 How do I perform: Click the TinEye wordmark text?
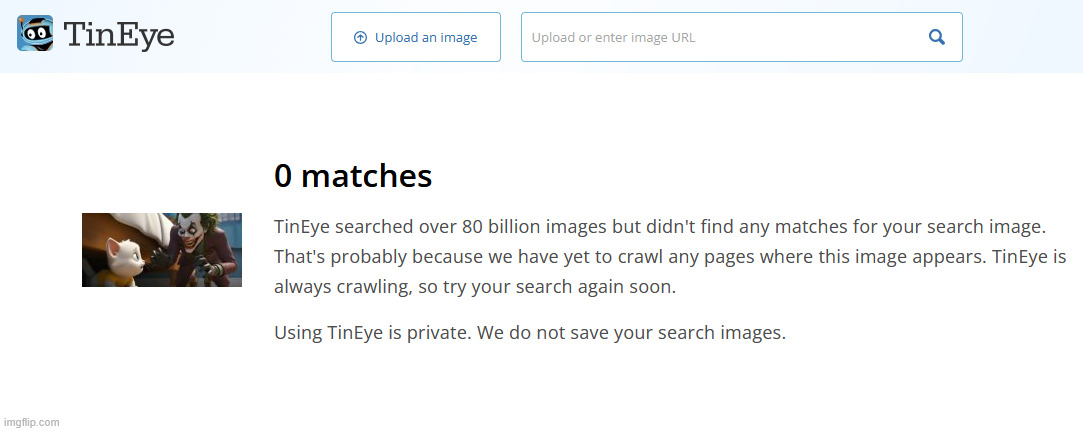tap(119, 36)
